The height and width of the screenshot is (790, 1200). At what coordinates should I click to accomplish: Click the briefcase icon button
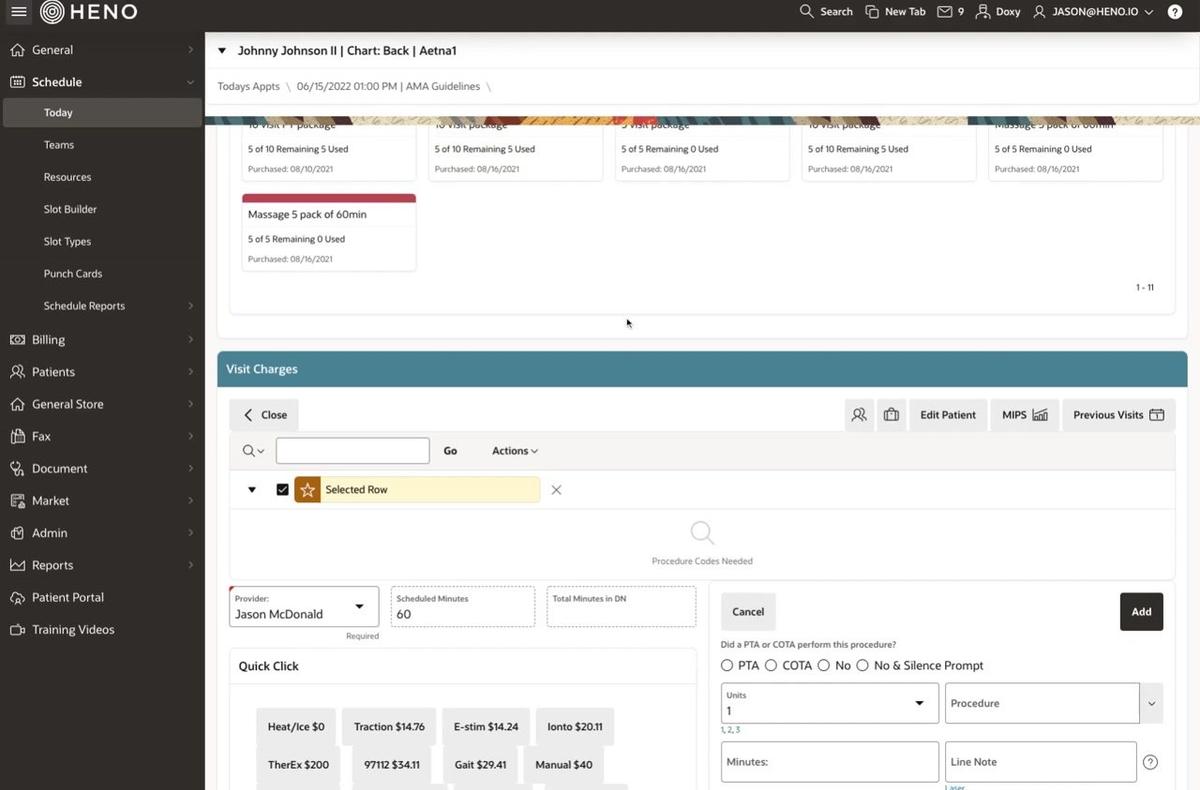pyautogui.click(x=891, y=415)
